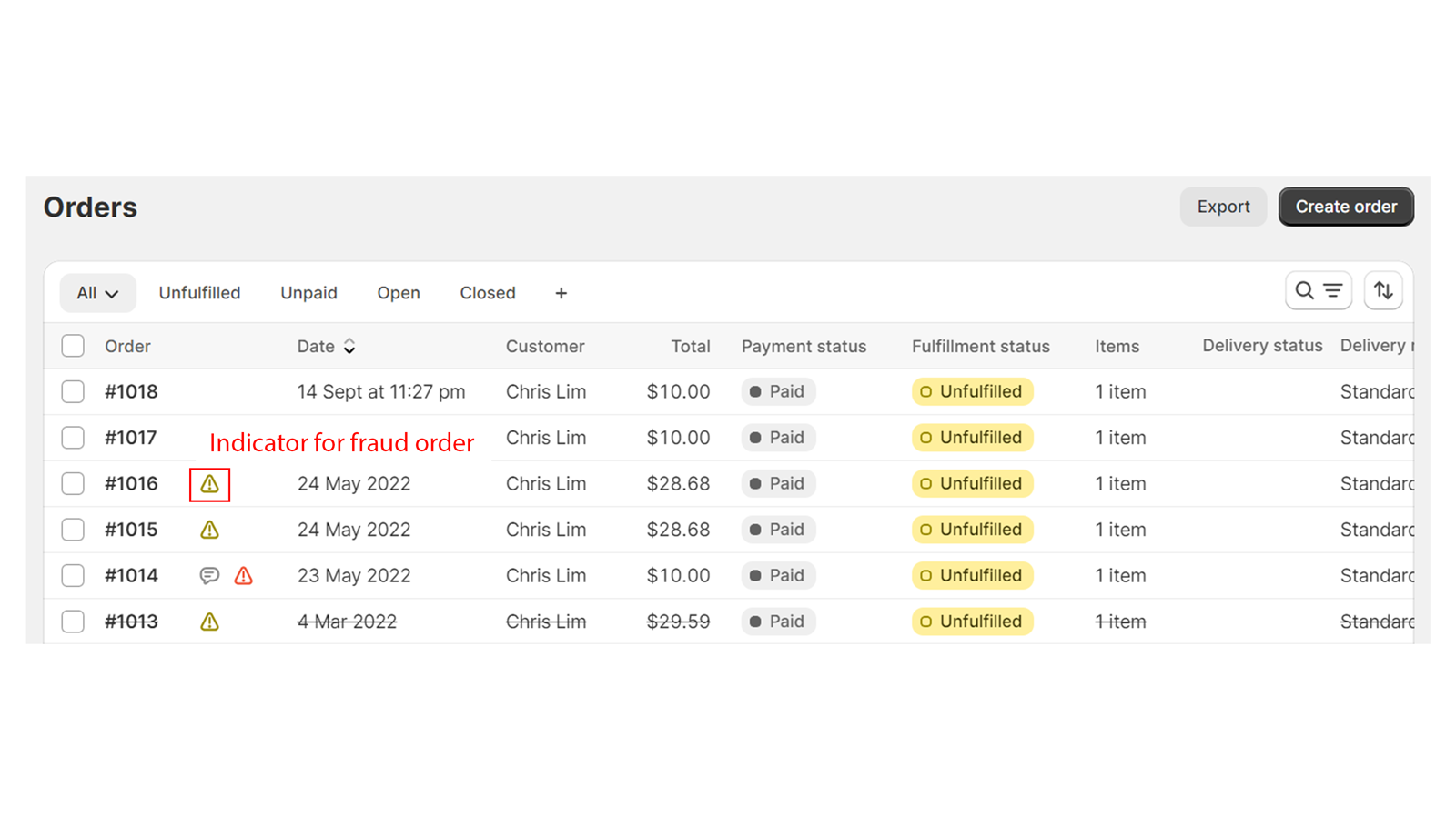This screenshot has height=819, width=1456.
Task: Toggle the Date column sort chevrons
Action: pos(350,347)
